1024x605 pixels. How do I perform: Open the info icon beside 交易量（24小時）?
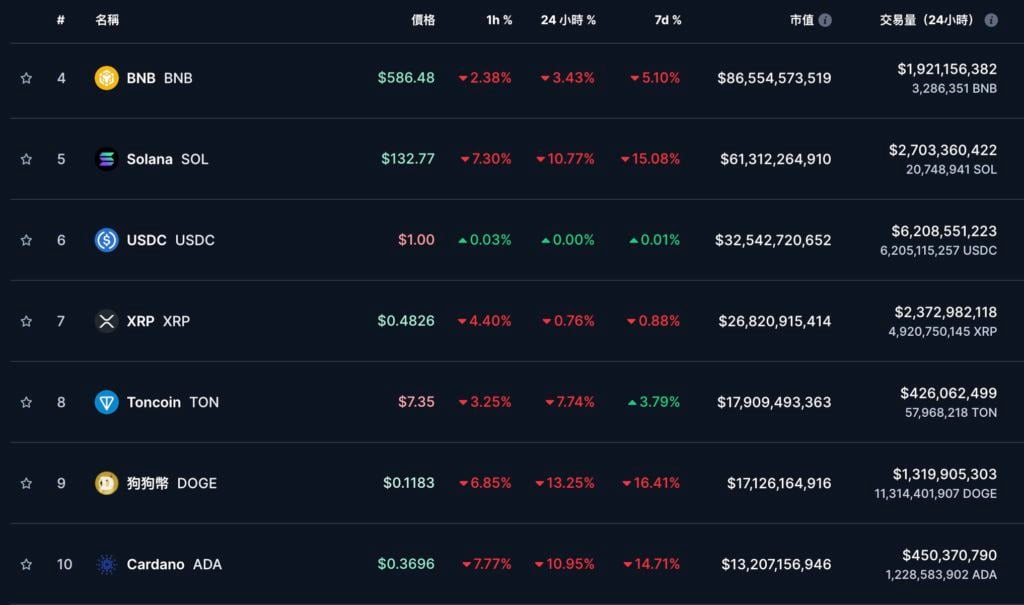coord(991,20)
